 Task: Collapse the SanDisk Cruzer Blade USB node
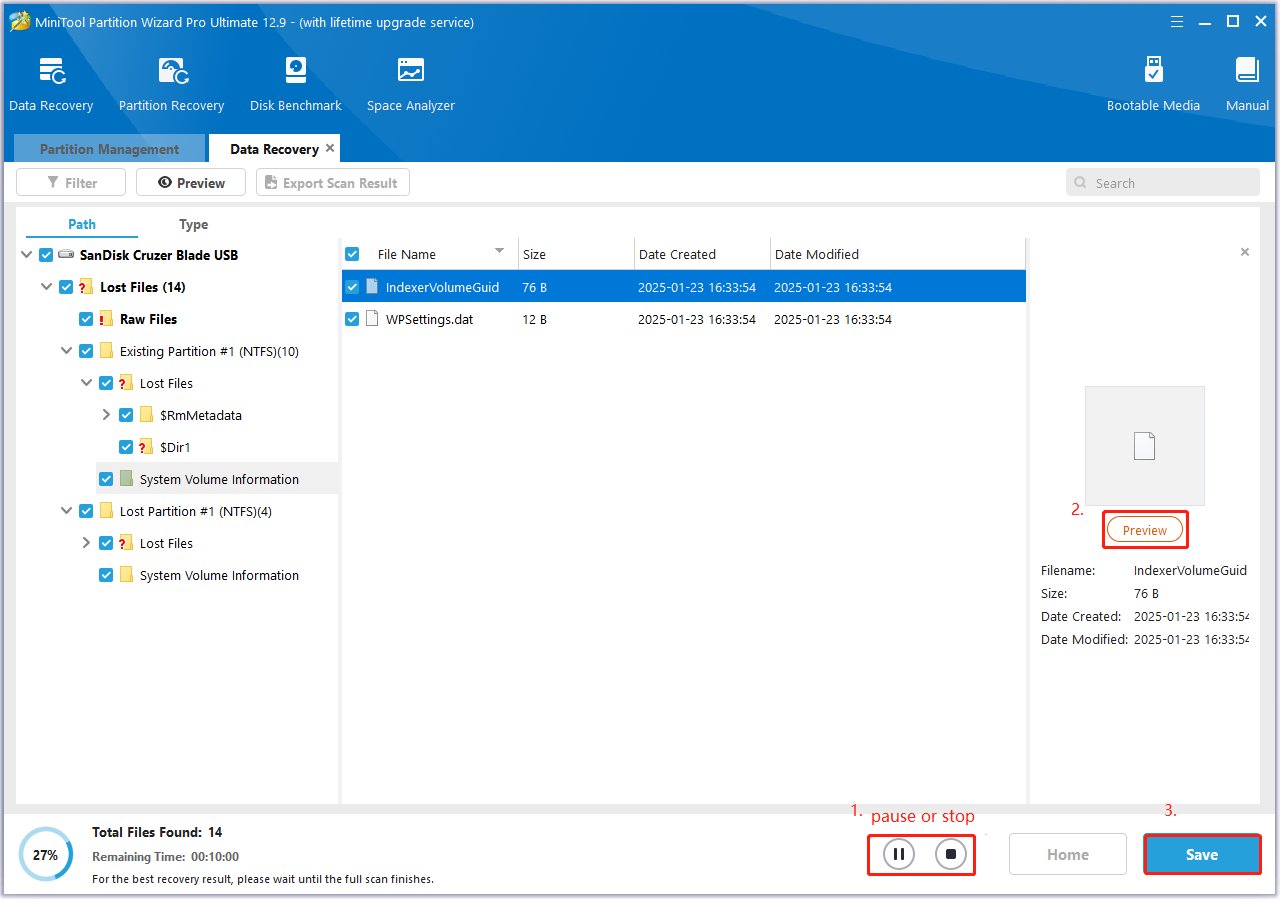[x=26, y=255]
